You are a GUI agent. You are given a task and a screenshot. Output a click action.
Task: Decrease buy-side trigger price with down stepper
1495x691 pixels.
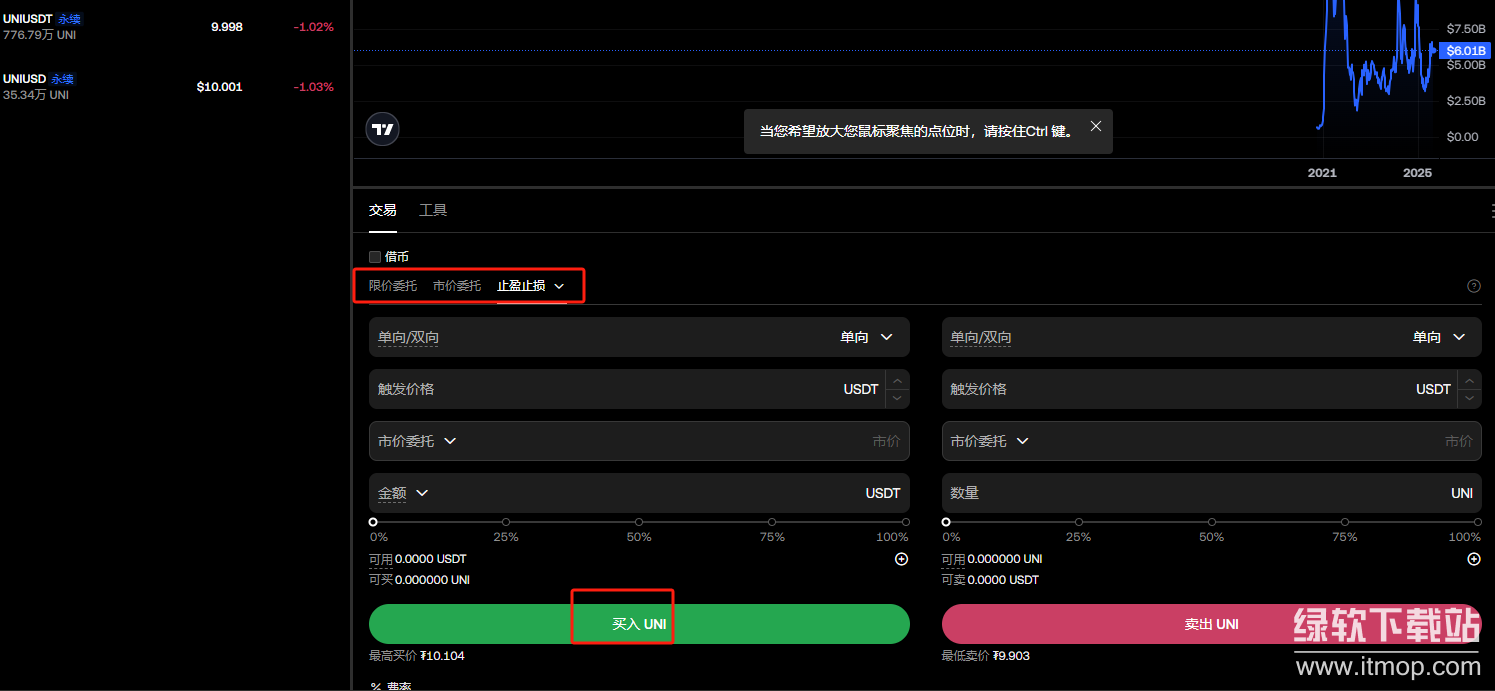897,398
